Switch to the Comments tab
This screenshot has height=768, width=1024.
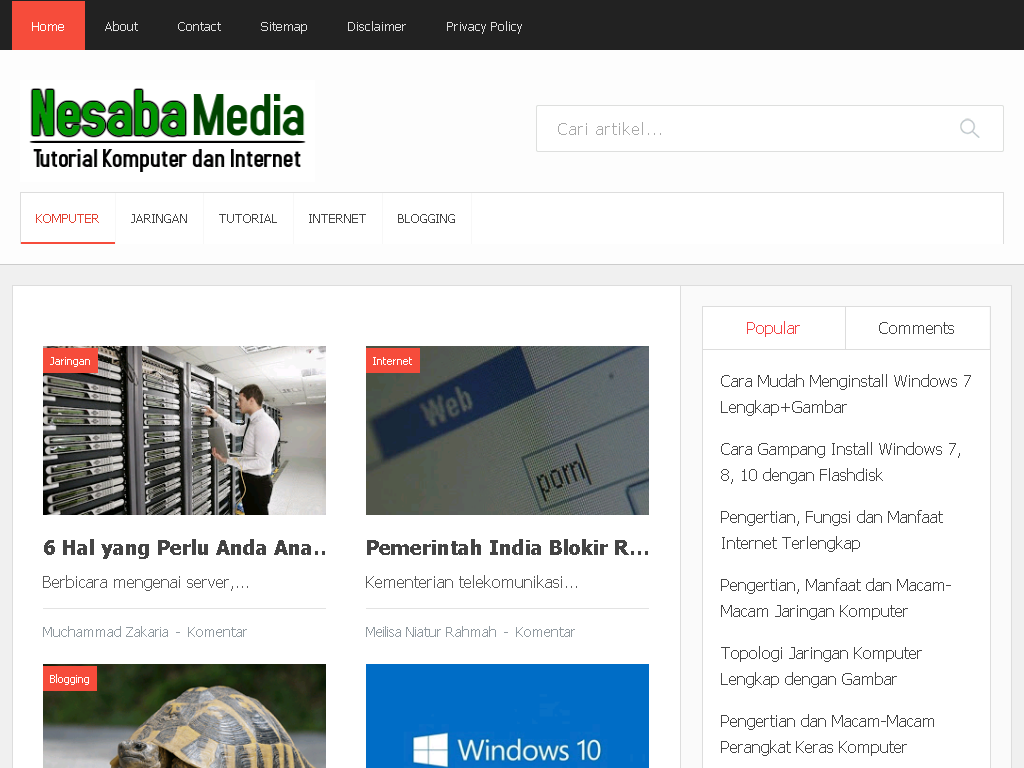pyautogui.click(x=916, y=328)
